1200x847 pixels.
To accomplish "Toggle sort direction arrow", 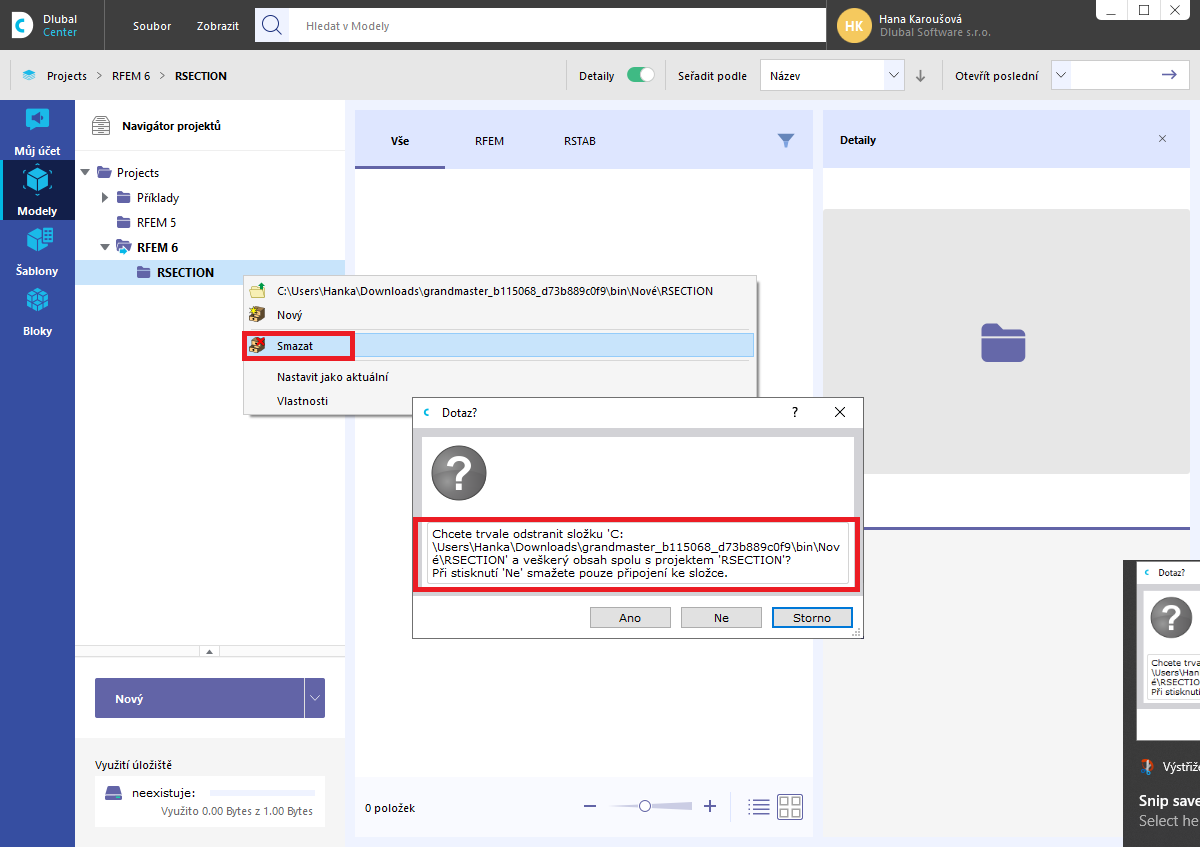I will tap(921, 76).
